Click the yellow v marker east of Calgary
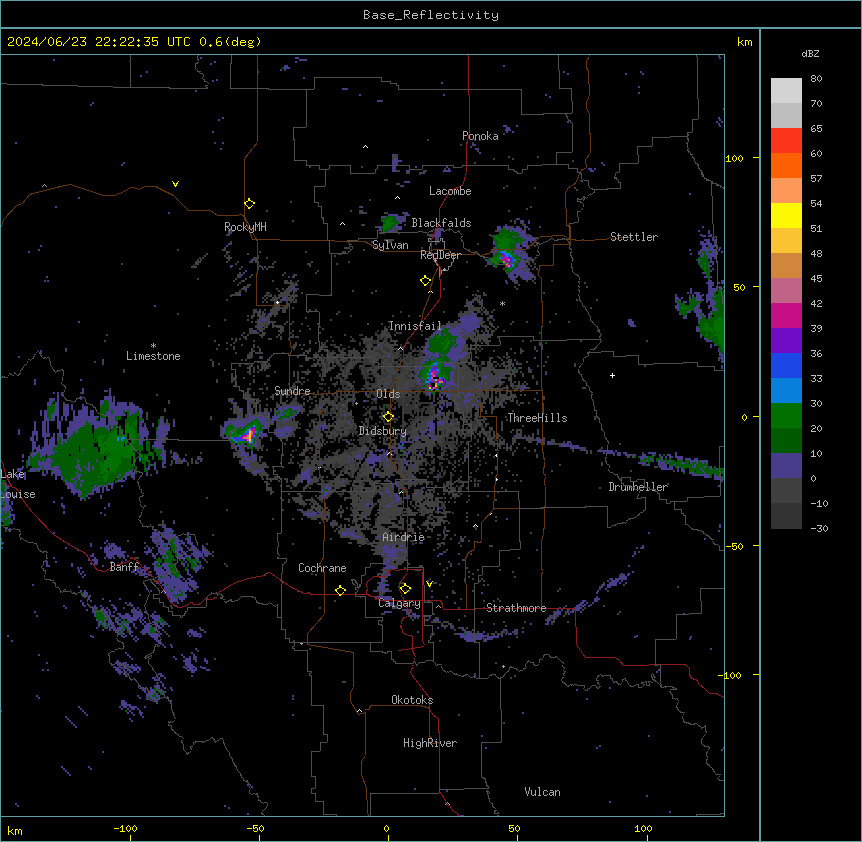The height and width of the screenshot is (842, 862). tap(429, 584)
